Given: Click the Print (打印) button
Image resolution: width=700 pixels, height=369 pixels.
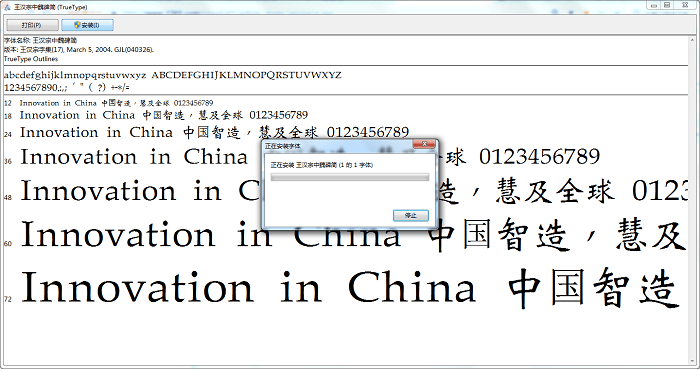Looking at the screenshot, I should (32, 25).
